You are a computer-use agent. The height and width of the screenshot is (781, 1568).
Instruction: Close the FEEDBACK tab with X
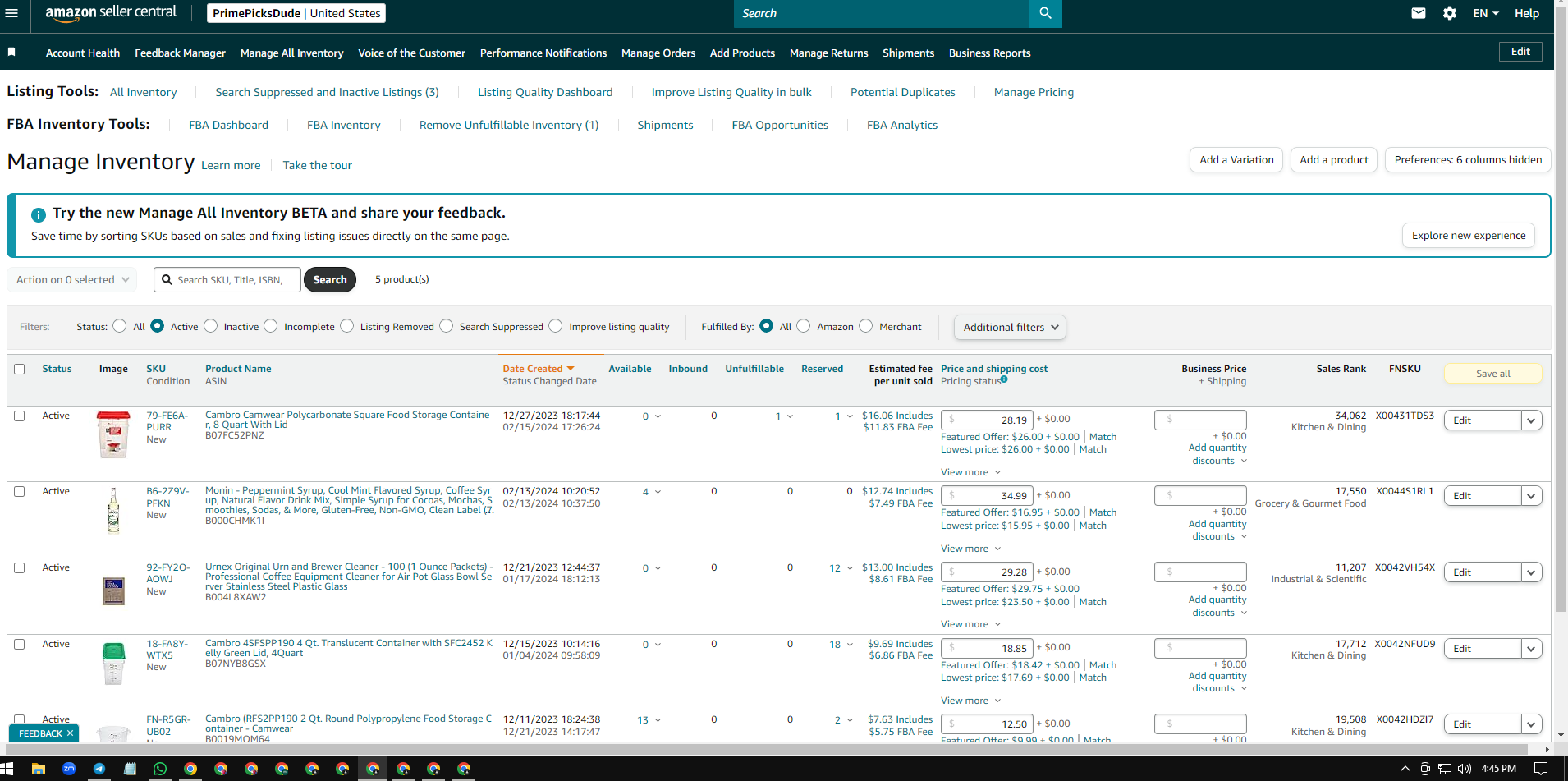point(71,733)
